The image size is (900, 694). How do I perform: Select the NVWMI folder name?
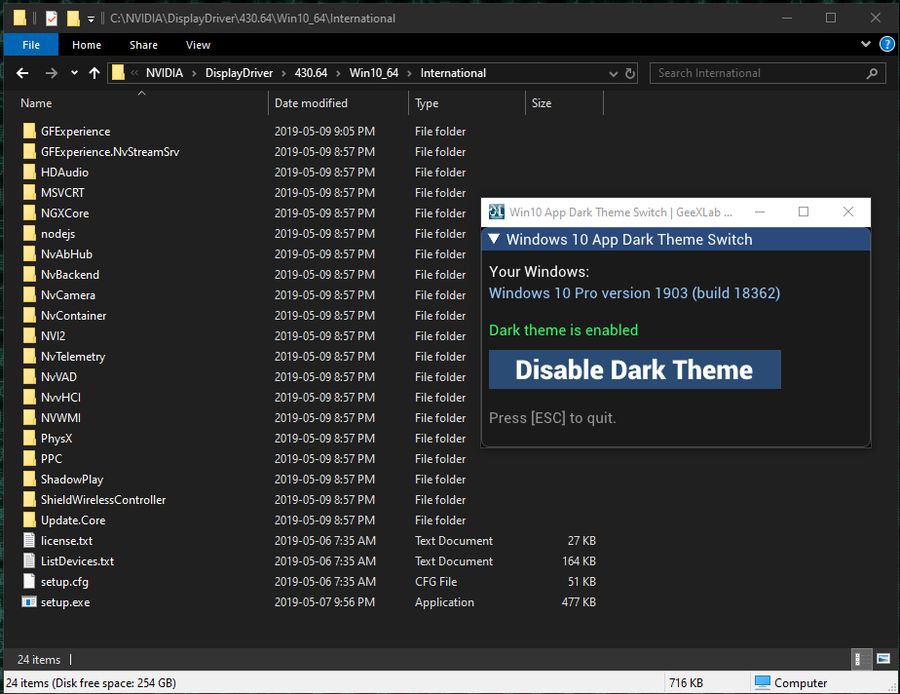[x=61, y=418]
